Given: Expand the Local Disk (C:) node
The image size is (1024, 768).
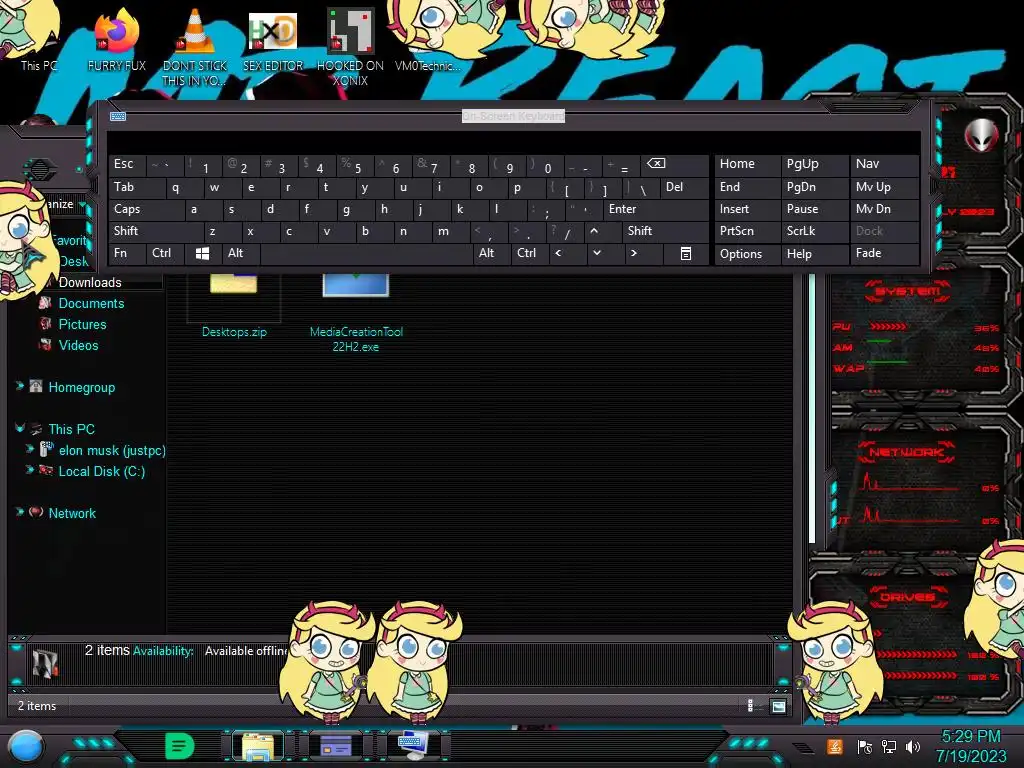Looking at the screenshot, I should (x=29, y=470).
